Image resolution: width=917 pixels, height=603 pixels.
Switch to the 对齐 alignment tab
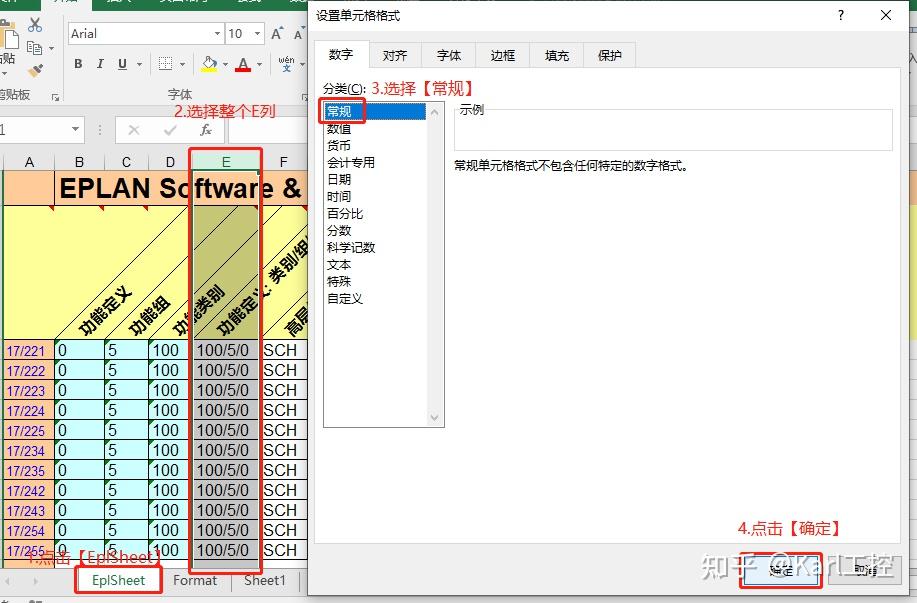(395, 56)
